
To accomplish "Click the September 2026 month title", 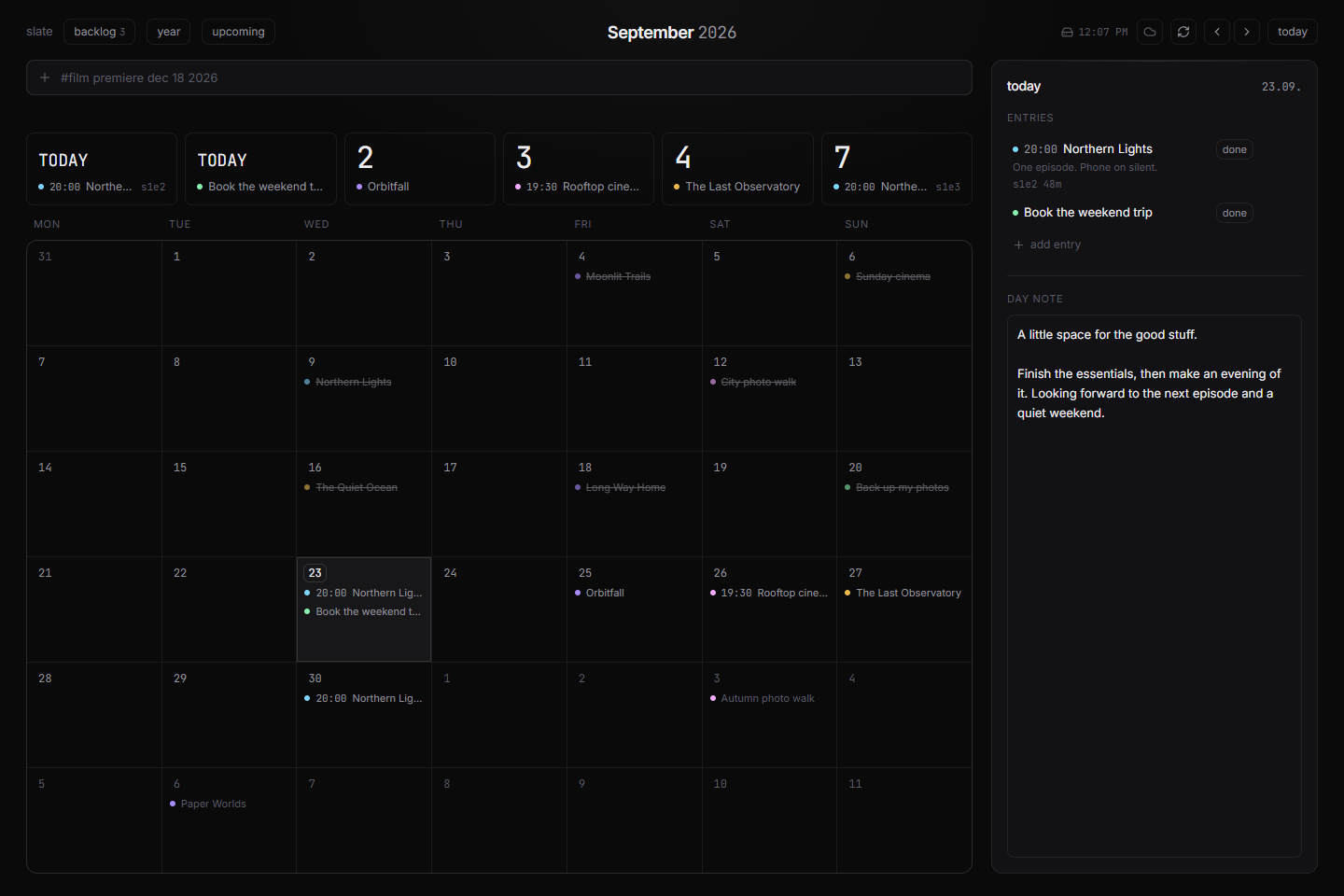I will 672,33.
